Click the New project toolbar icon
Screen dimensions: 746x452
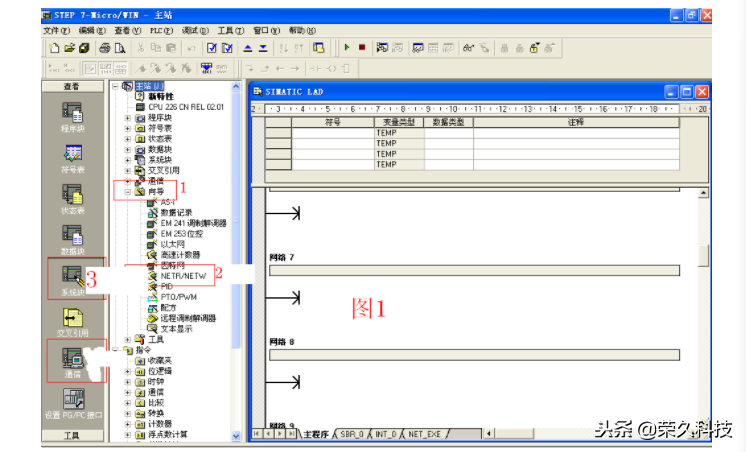tap(54, 48)
